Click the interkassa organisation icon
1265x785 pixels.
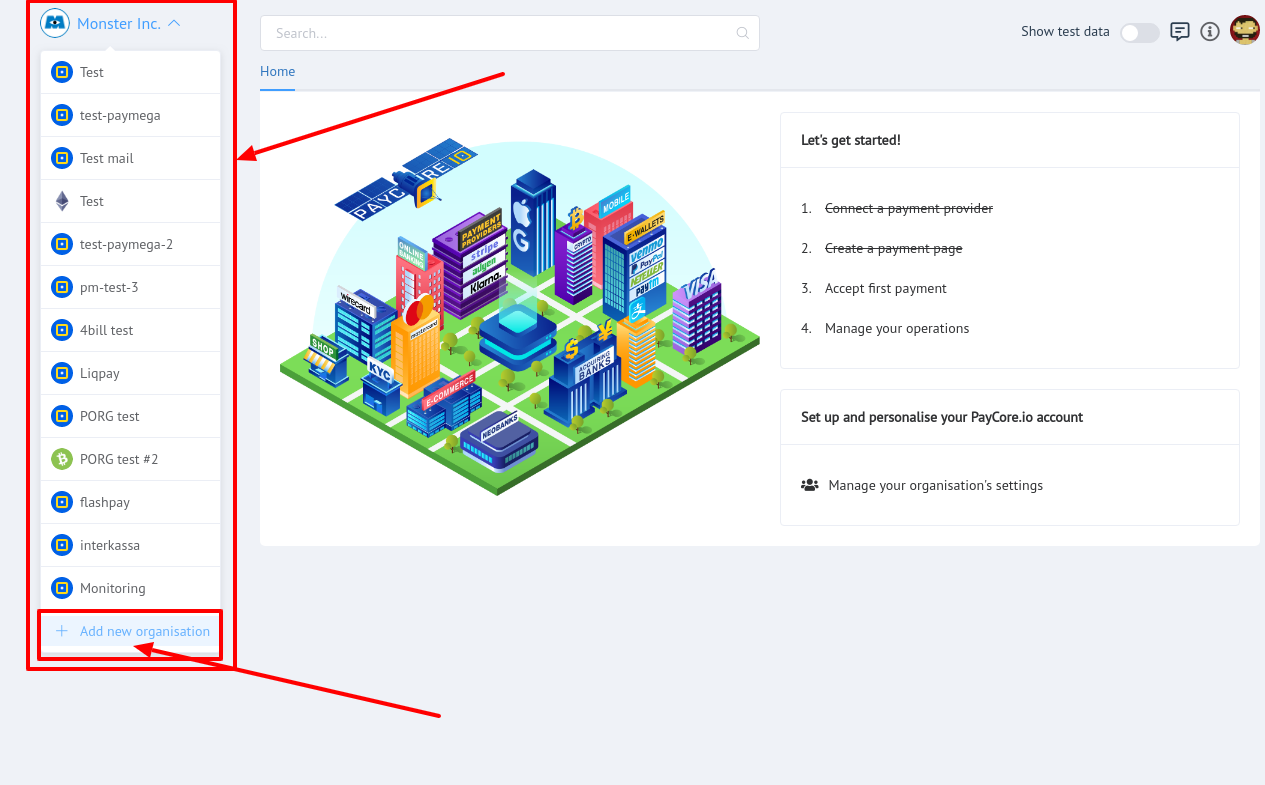pos(62,545)
